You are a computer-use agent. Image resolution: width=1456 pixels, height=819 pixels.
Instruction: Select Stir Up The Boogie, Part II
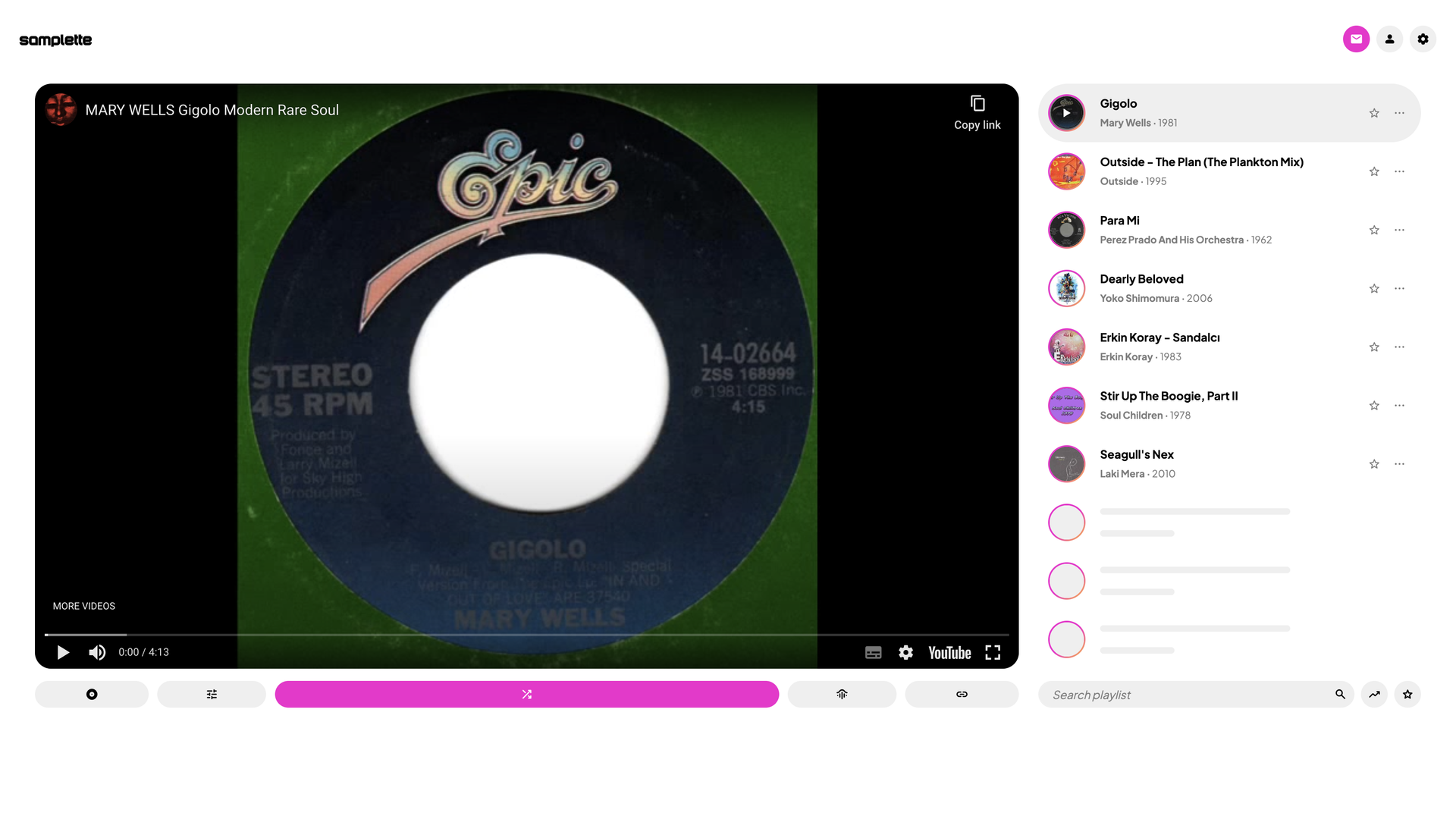tap(1169, 396)
